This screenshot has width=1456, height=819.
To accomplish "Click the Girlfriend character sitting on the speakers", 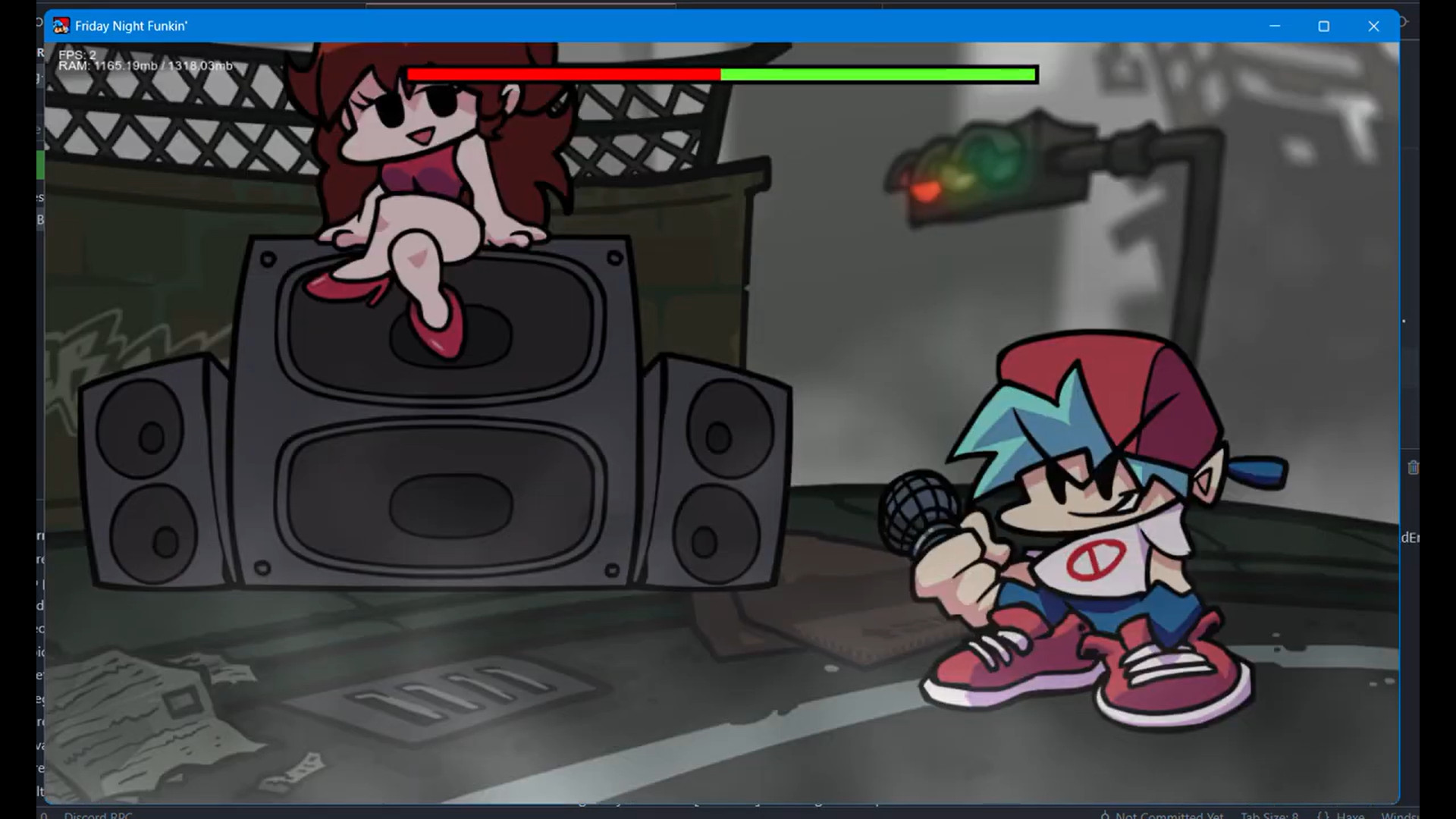I will (x=435, y=197).
